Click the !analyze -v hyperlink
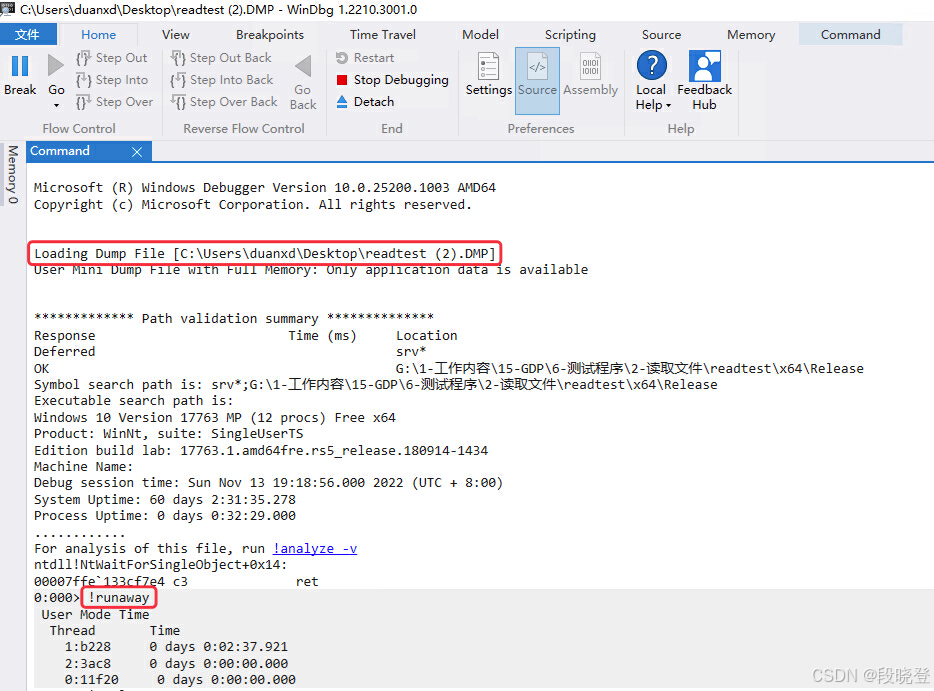The height and width of the screenshot is (691, 934). (314, 548)
